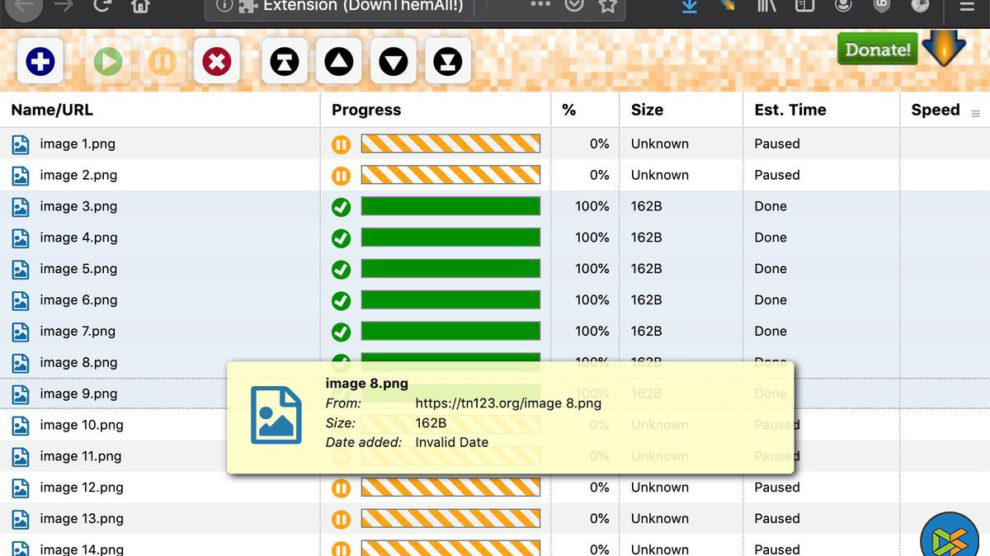990x556 pixels.
Task: Move selection to bottom of queue
Action: click(447, 62)
